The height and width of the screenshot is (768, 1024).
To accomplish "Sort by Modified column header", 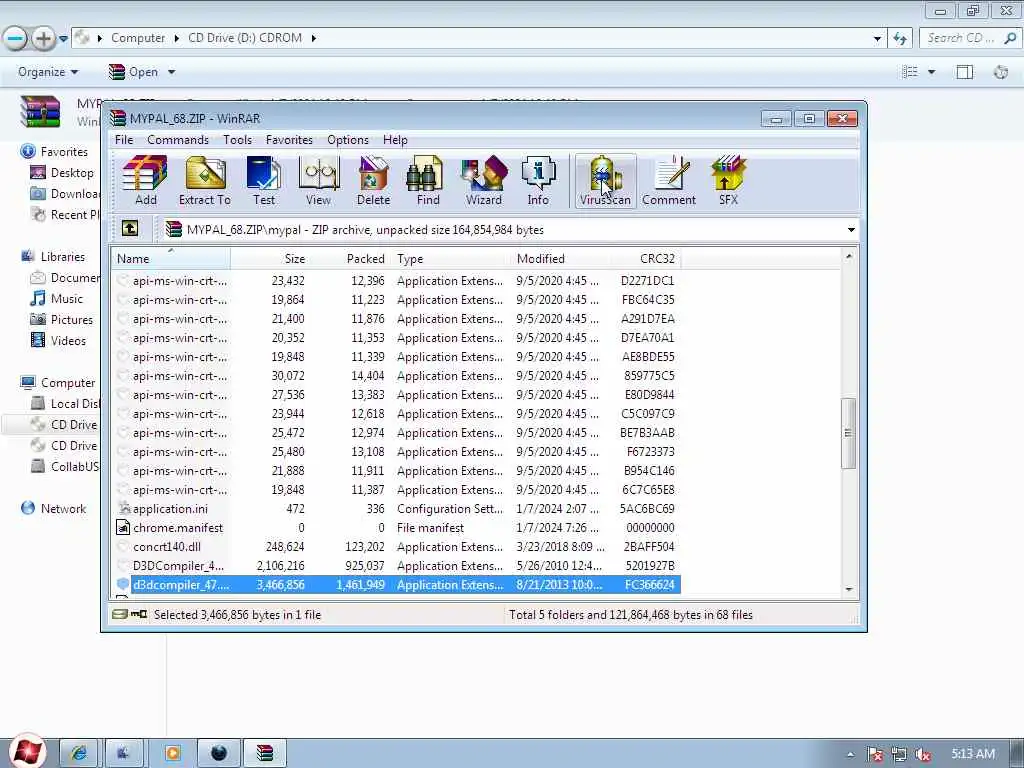I will click(x=560, y=259).
